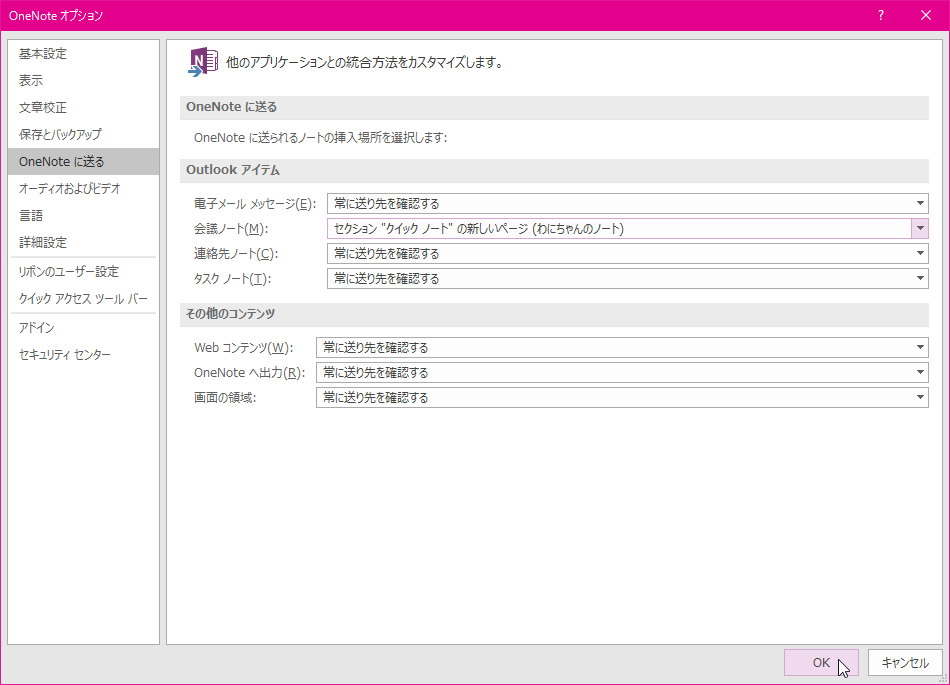Click the OneNote send-to icon in the header
Image resolution: width=950 pixels, height=685 pixels.
tap(203, 62)
